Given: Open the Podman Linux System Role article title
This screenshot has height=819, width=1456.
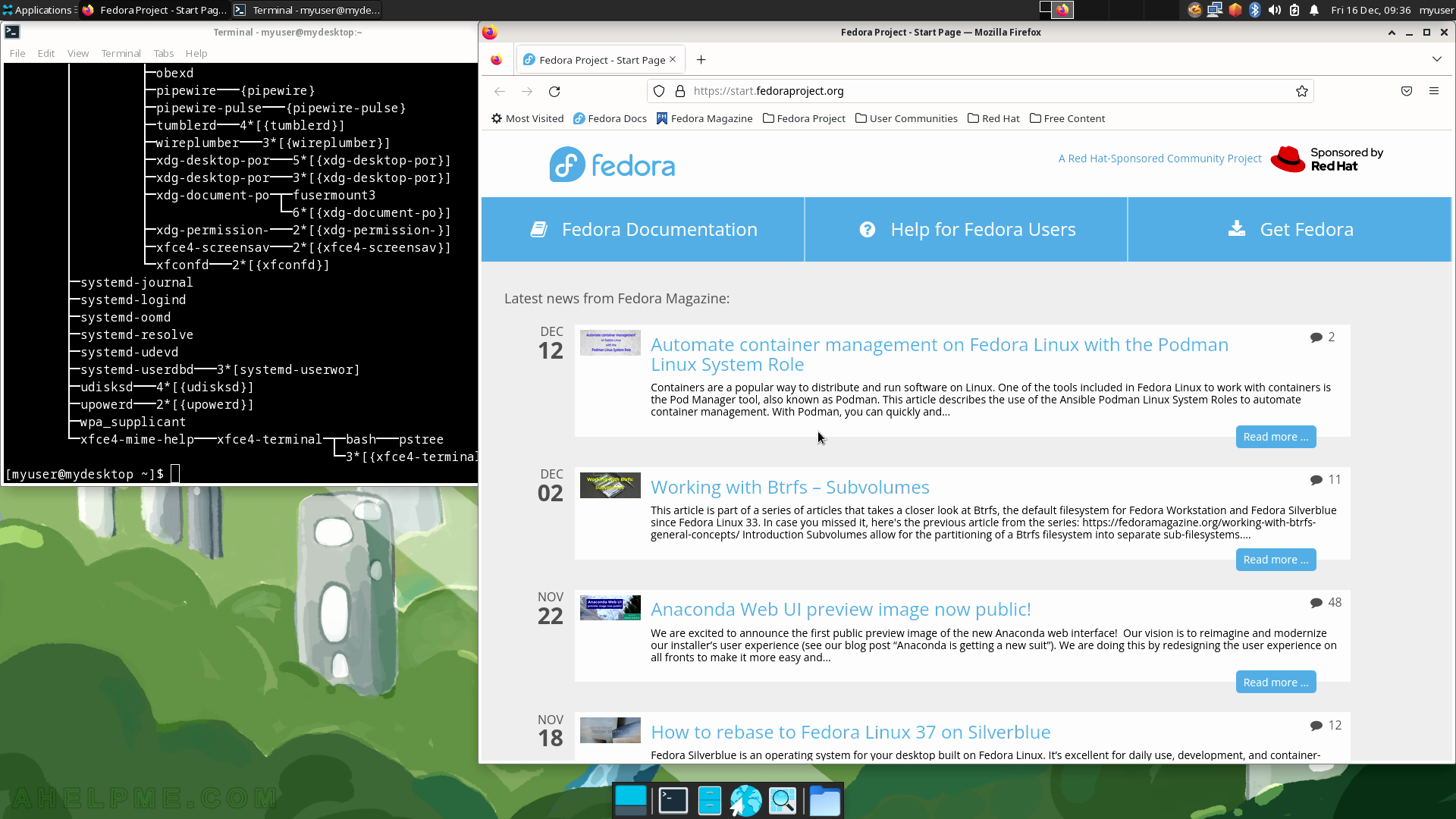Looking at the screenshot, I should click(x=940, y=354).
